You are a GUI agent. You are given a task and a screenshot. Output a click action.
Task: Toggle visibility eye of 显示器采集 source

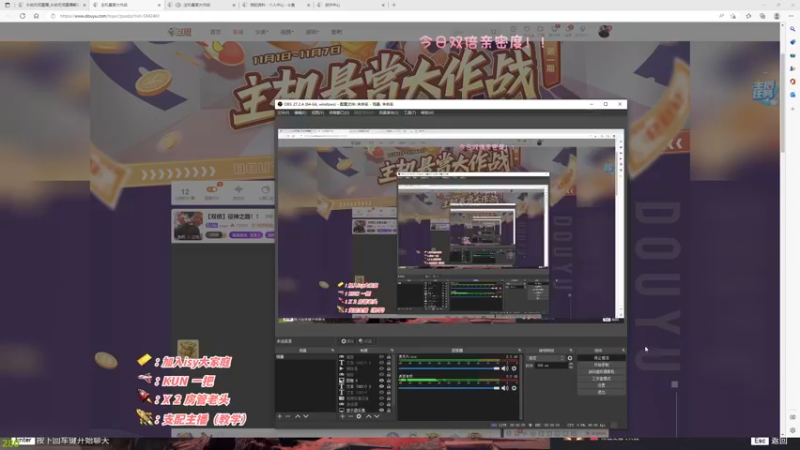381,410
